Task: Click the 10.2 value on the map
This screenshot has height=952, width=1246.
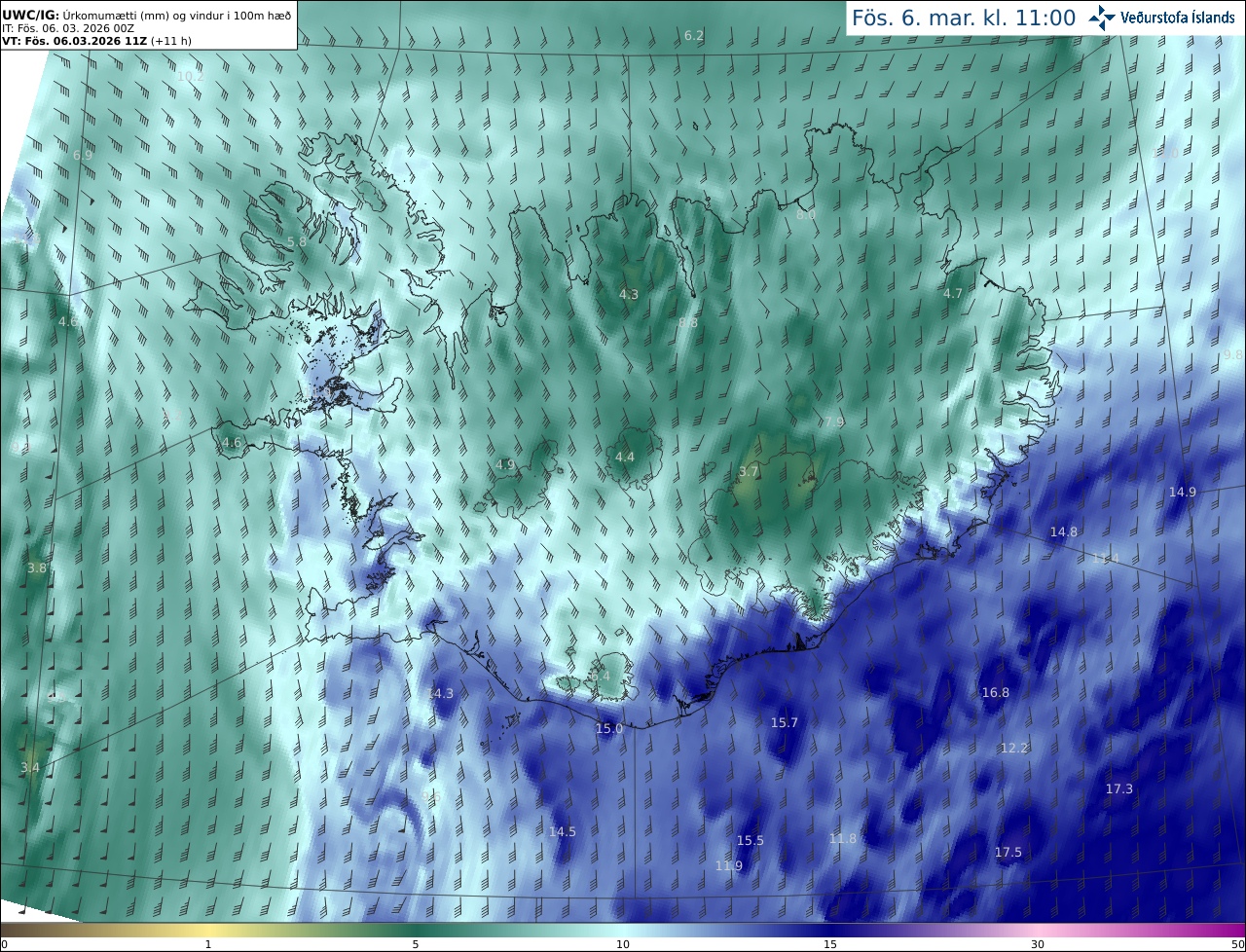Action: click(190, 76)
